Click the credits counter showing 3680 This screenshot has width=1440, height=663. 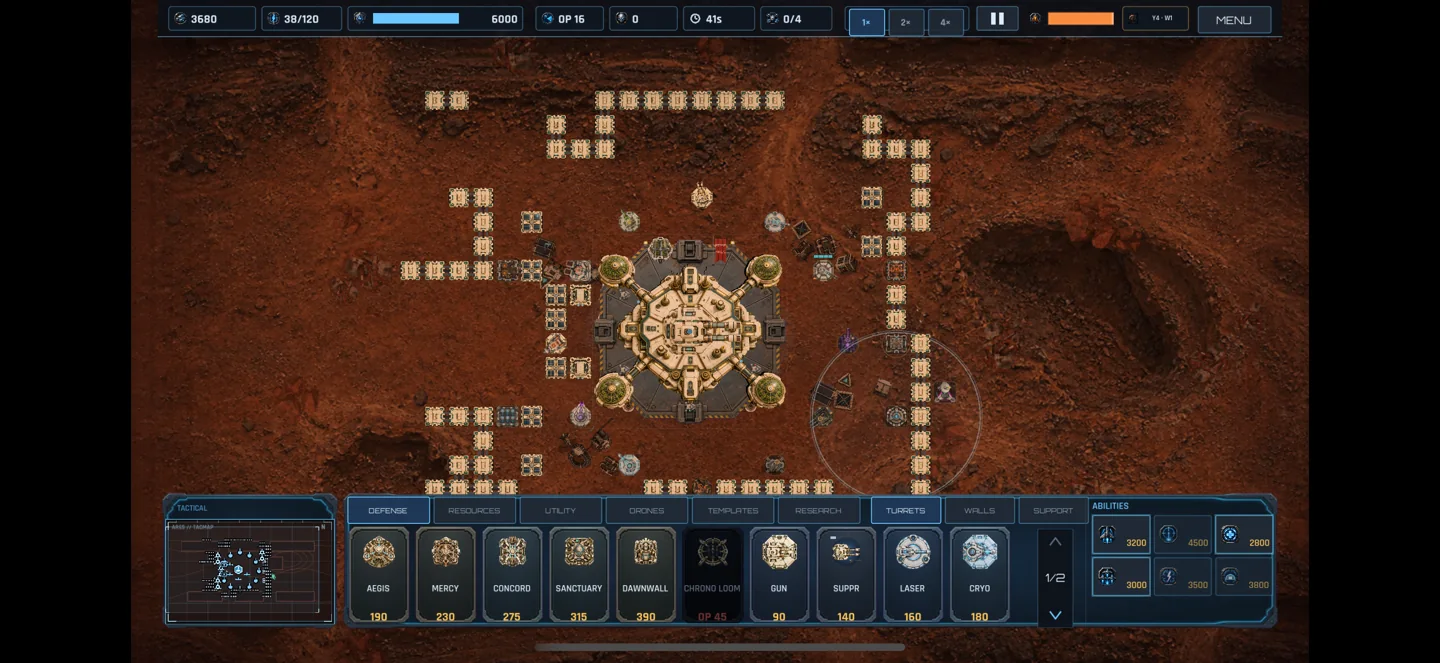212,19
